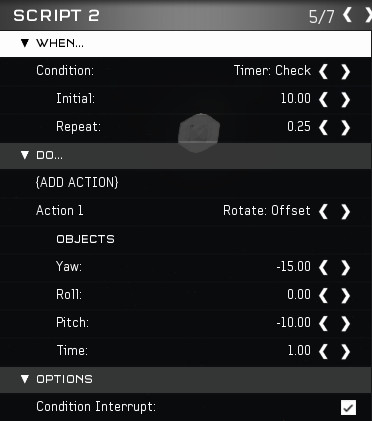Increase Time value with right arrow
This screenshot has height=421, width=372.
[x=345, y=351]
